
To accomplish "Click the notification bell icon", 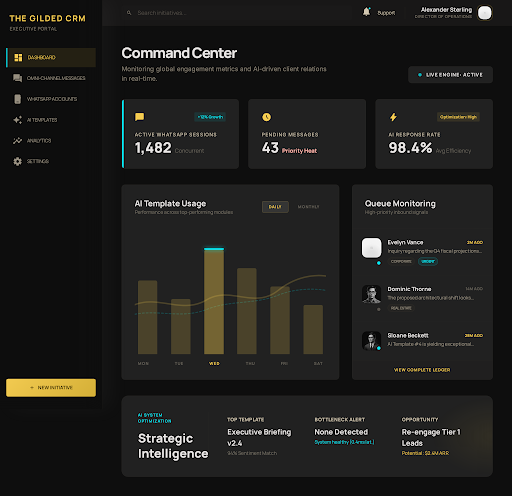I will coord(366,12).
